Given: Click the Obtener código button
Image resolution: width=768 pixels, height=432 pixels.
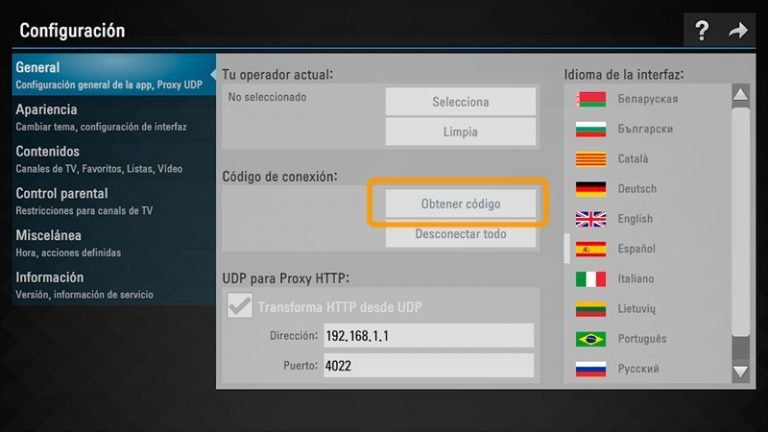Looking at the screenshot, I should 460,203.
